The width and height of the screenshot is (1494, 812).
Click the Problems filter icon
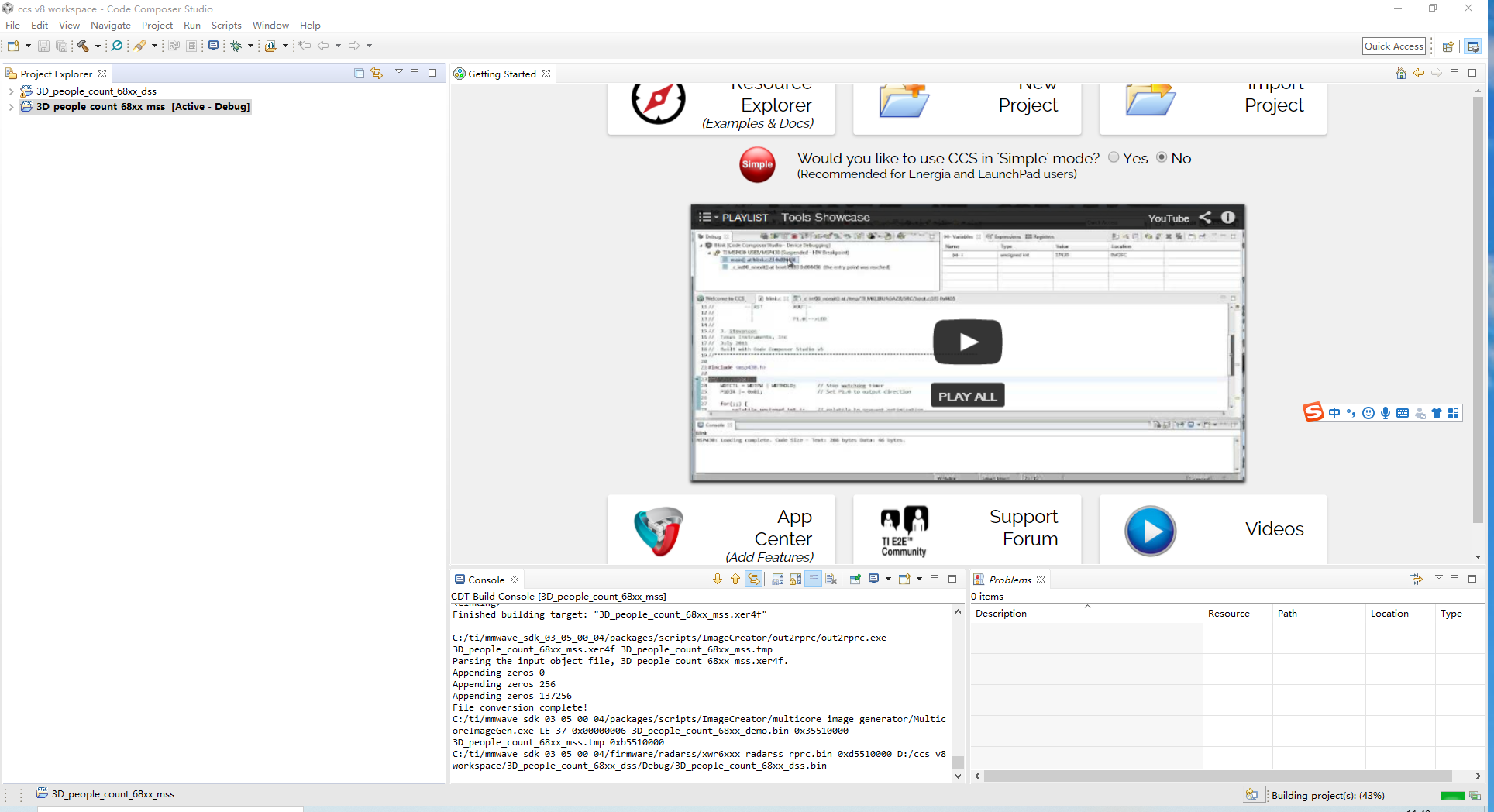1417,580
